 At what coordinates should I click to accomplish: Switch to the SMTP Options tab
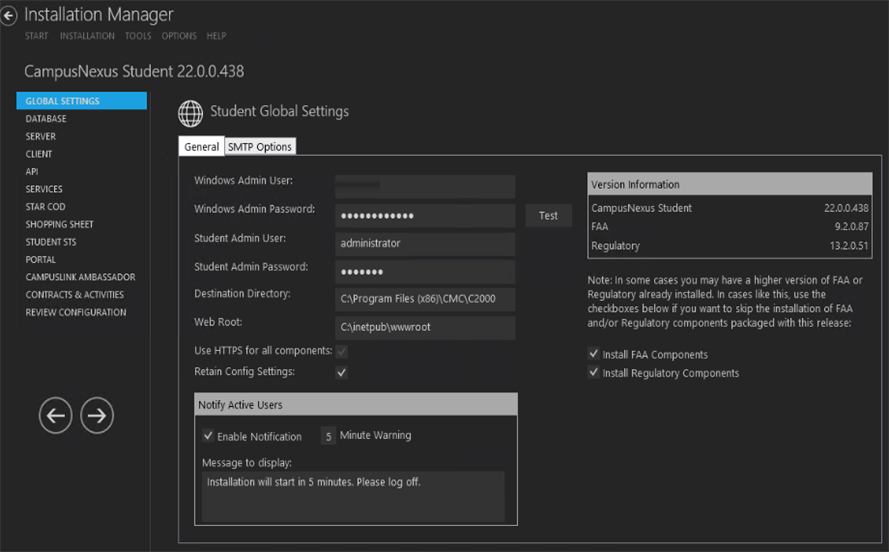pyautogui.click(x=260, y=147)
